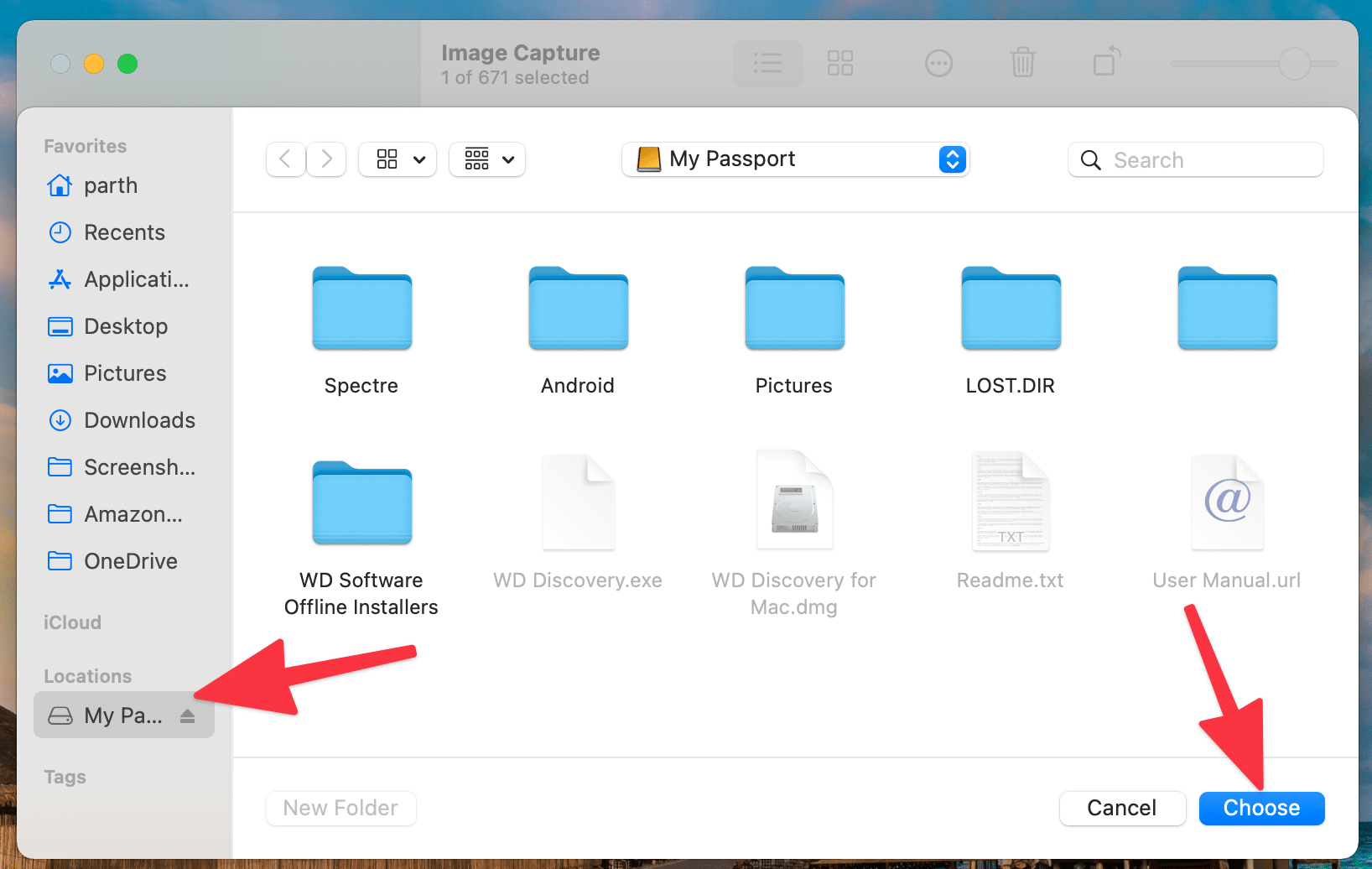The image size is (1372, 869).
Task: Click the back navigation arrow
Action: pos(285,159)
